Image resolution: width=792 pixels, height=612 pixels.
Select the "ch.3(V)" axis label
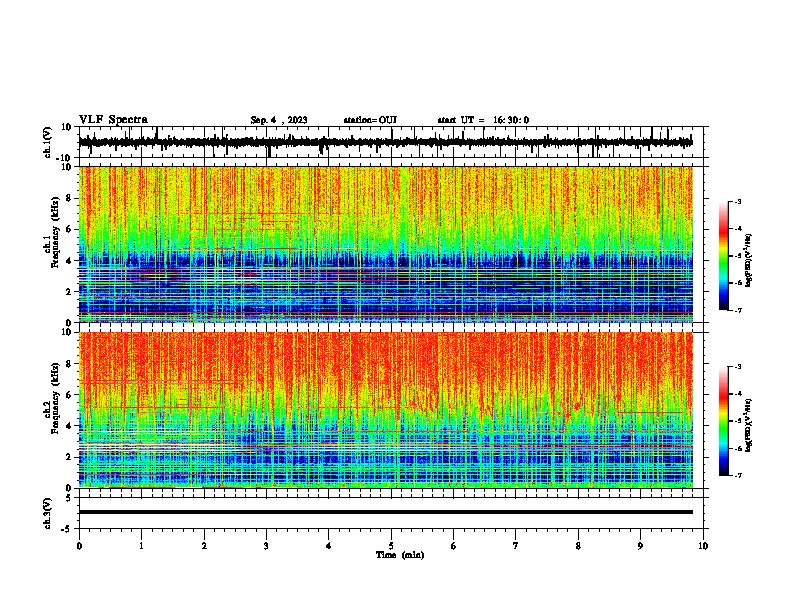48,513
